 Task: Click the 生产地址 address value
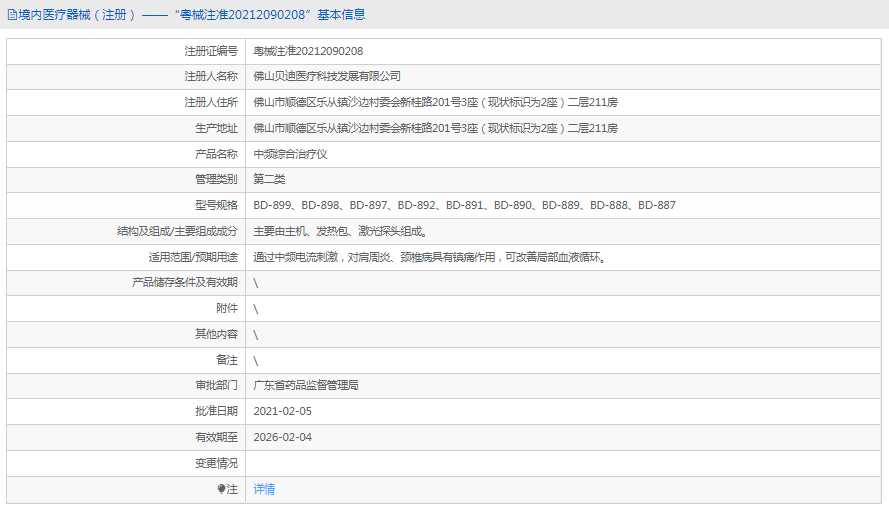(435, 128)
